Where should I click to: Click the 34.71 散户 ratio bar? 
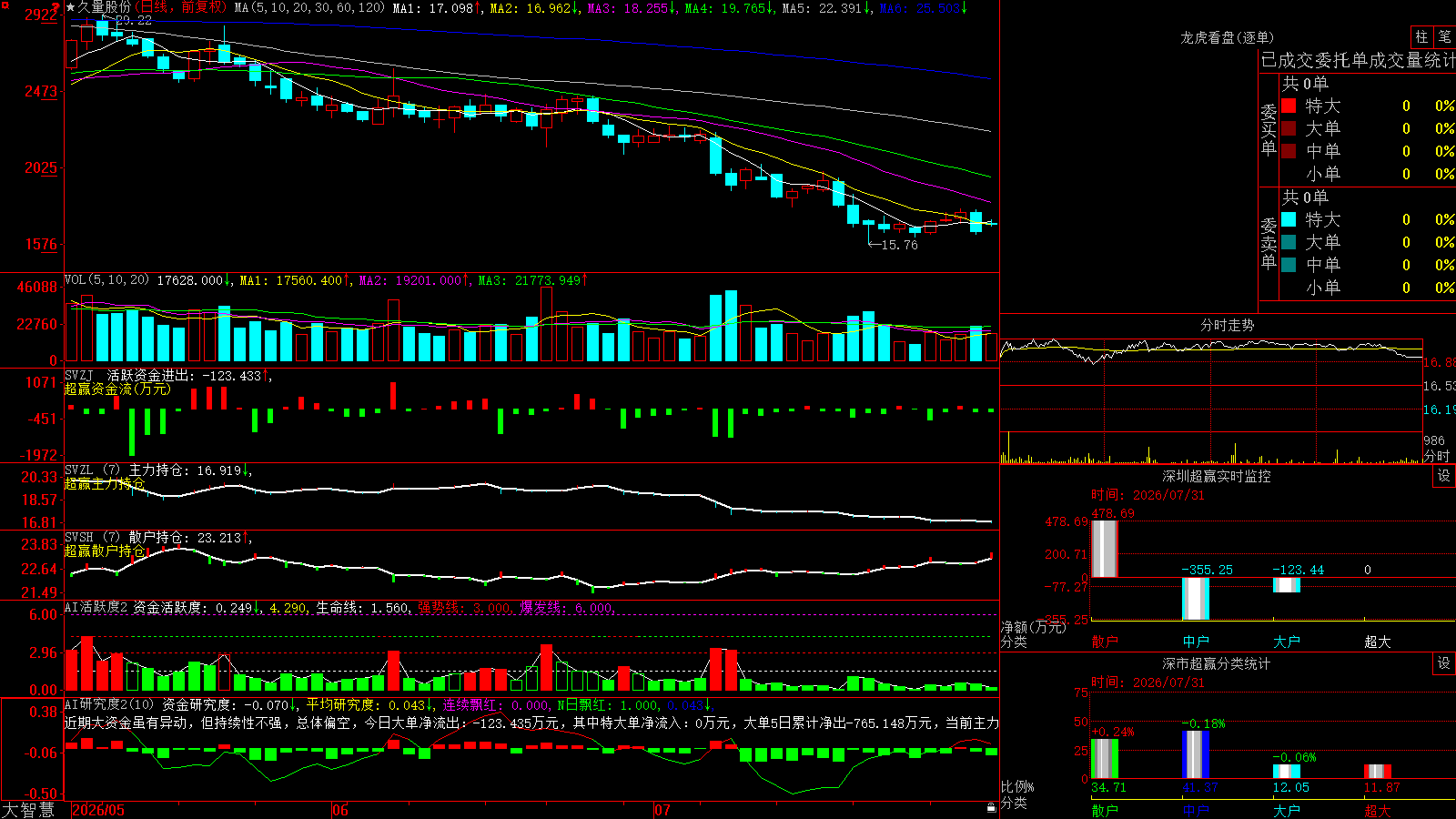(1105, 758)
